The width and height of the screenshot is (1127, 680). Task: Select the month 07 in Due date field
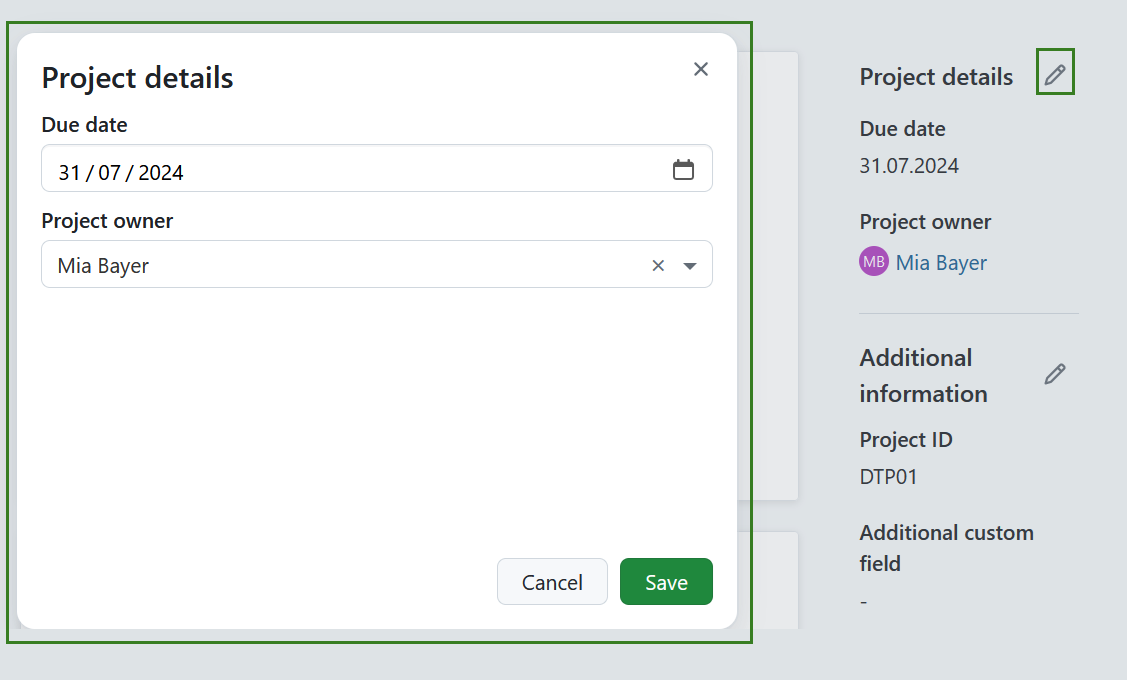(109, 172)
